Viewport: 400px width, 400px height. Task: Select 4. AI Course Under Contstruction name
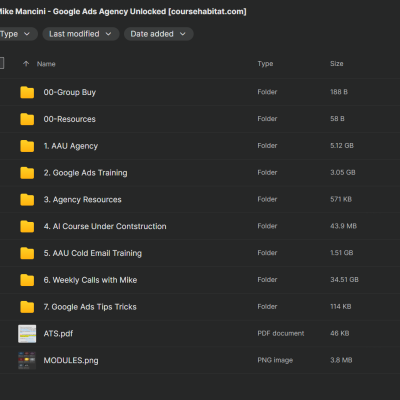(105, 226)
